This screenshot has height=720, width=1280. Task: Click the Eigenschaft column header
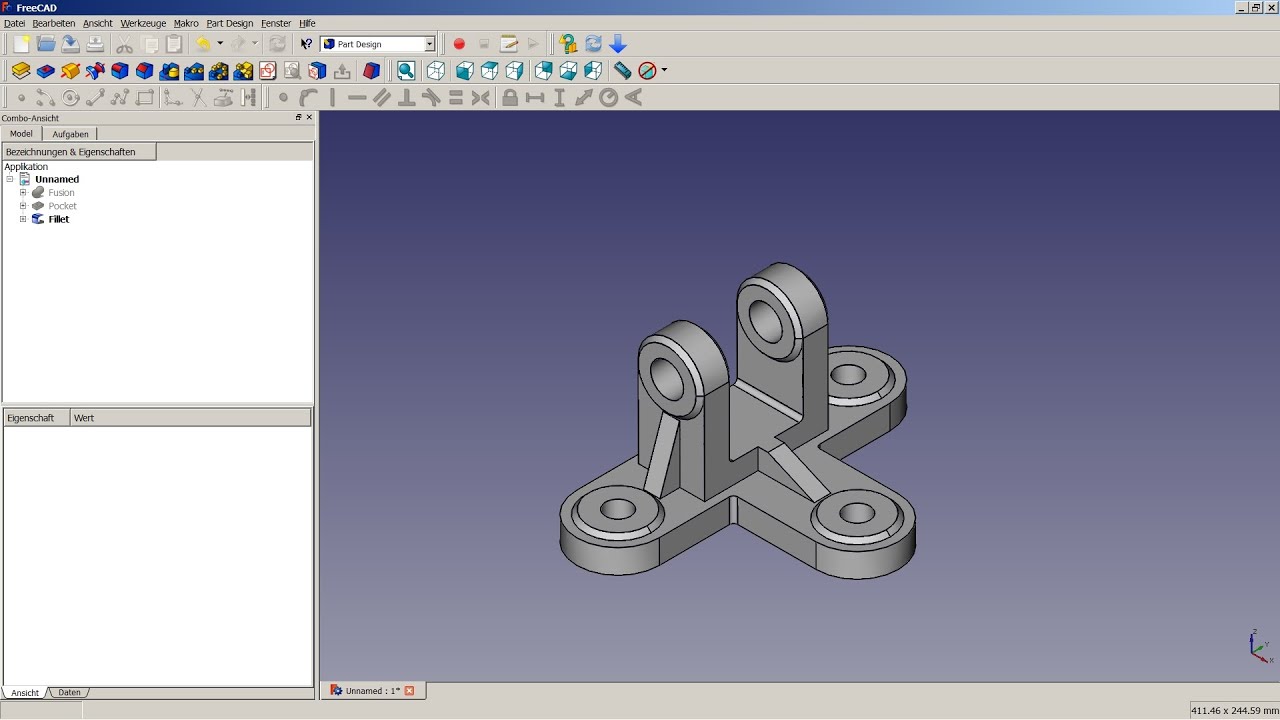(x=37, y=418)
